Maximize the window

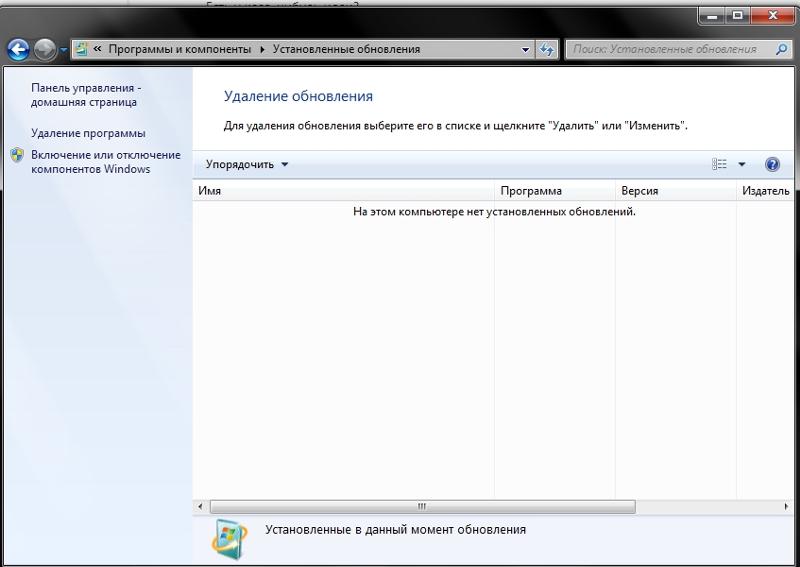pos(737,15)
